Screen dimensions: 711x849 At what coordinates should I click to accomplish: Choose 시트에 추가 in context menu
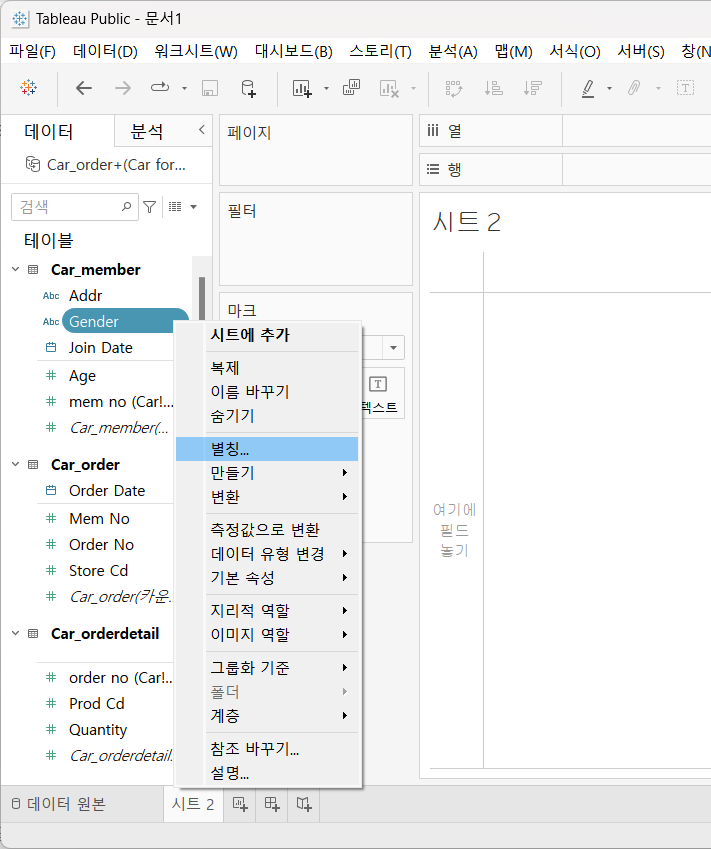coord(268,335)
